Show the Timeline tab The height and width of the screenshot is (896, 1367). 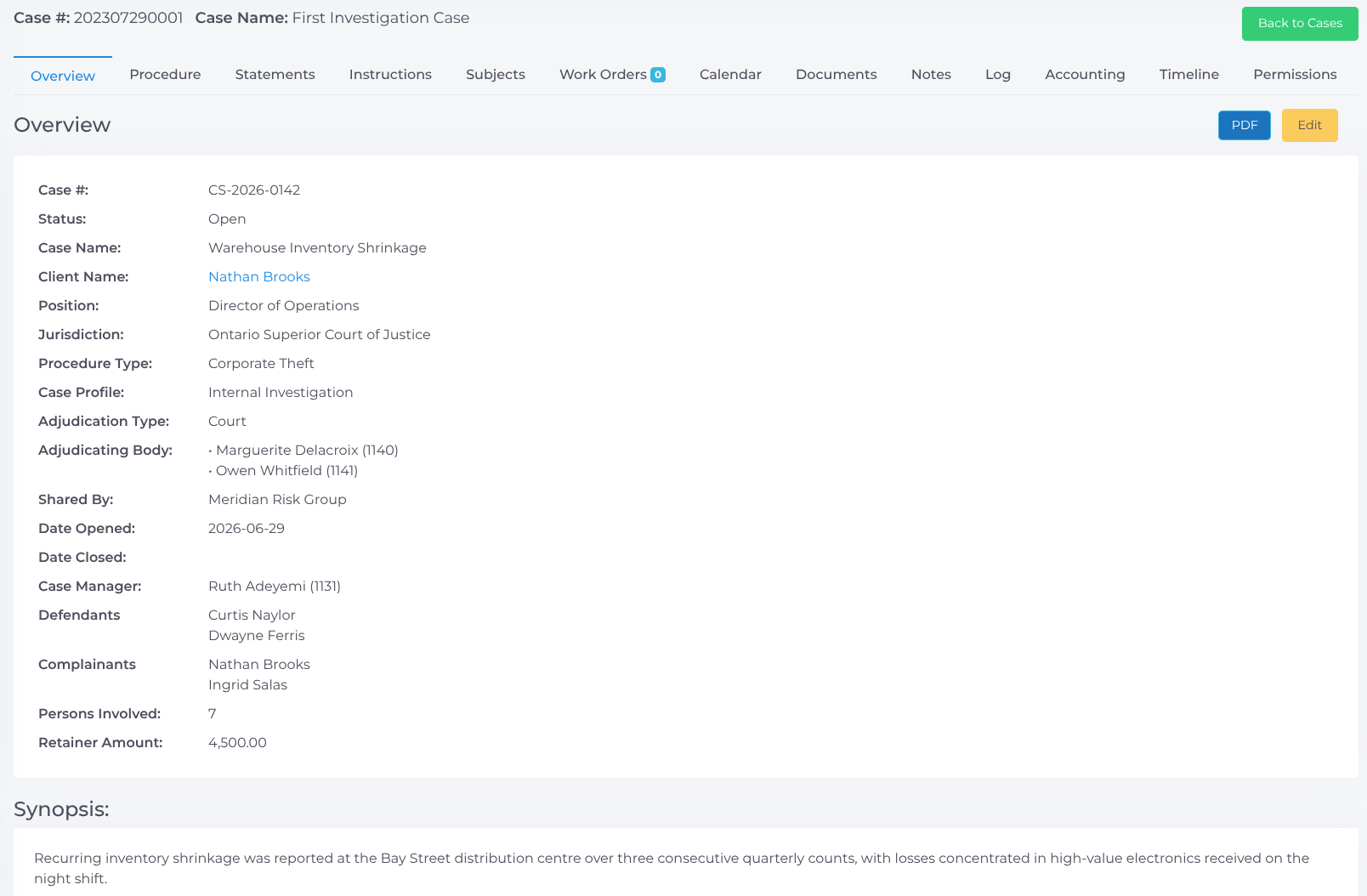1189,75
